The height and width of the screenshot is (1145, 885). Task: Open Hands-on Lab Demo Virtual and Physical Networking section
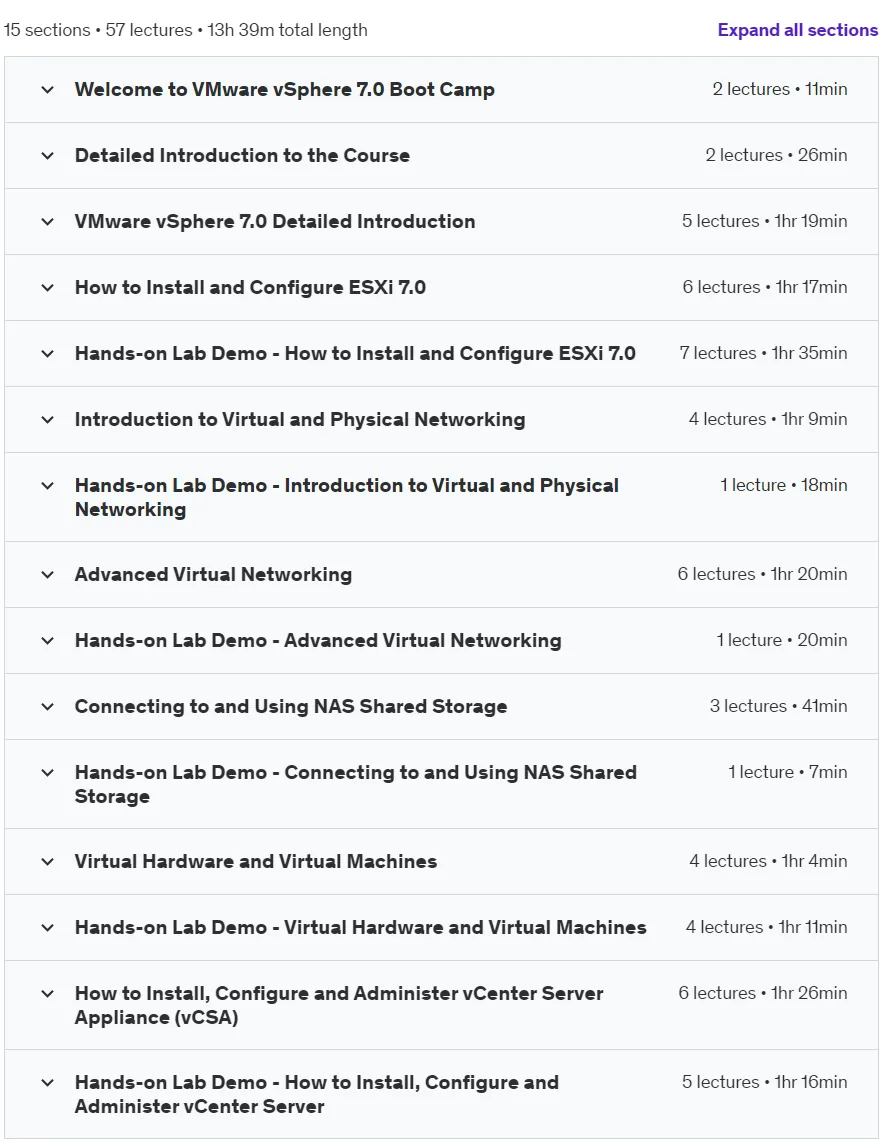click(347, 497)
